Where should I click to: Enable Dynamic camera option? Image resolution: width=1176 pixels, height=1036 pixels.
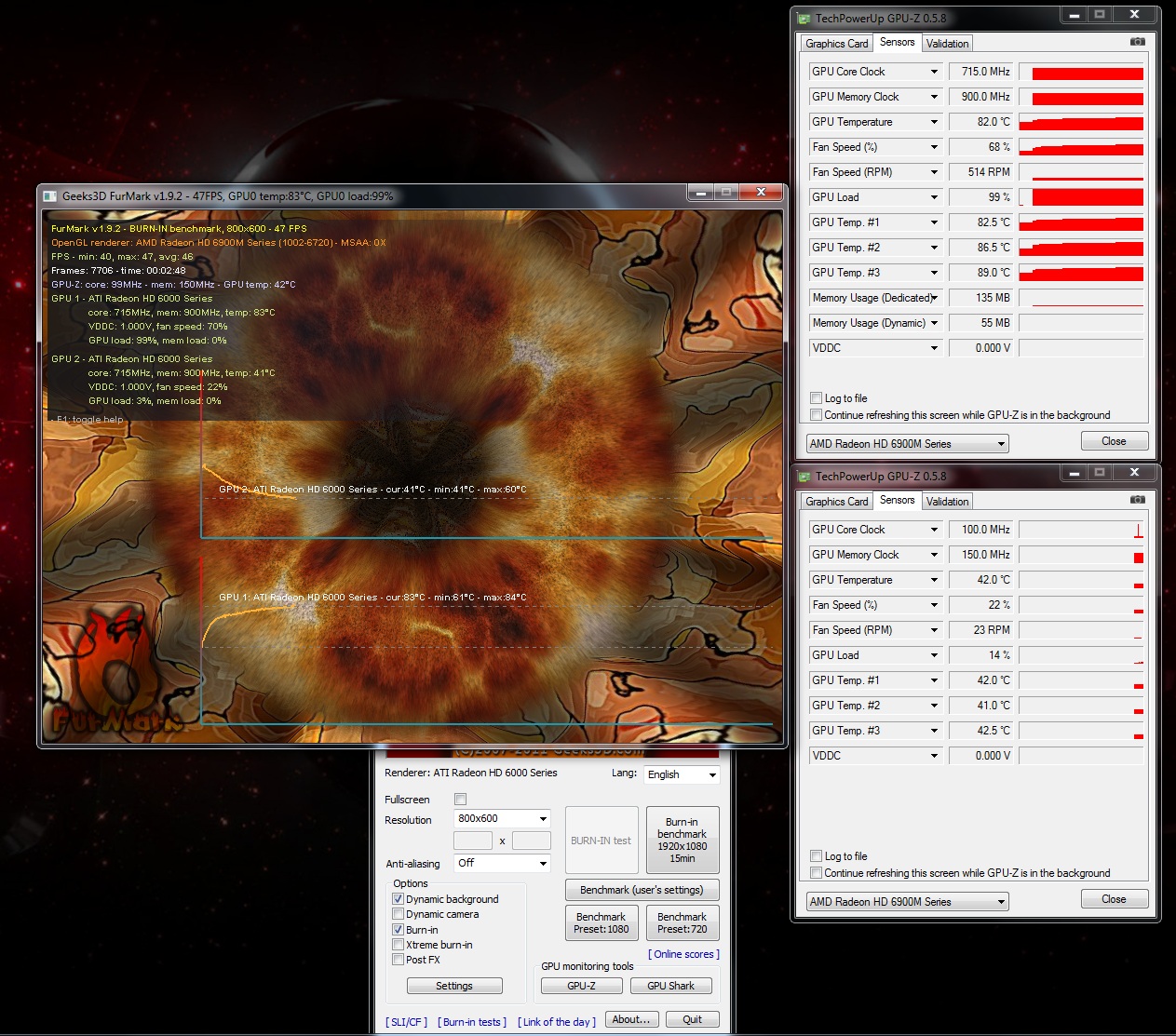point(399,914)
